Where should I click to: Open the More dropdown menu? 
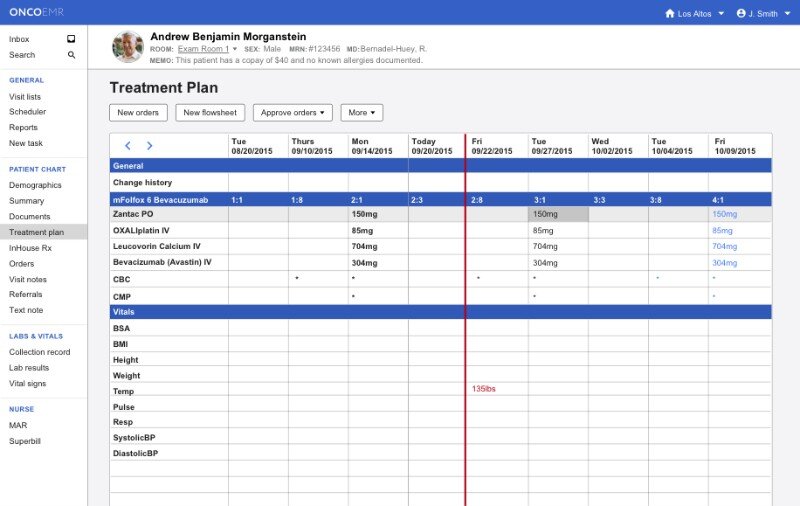(361, 113)
